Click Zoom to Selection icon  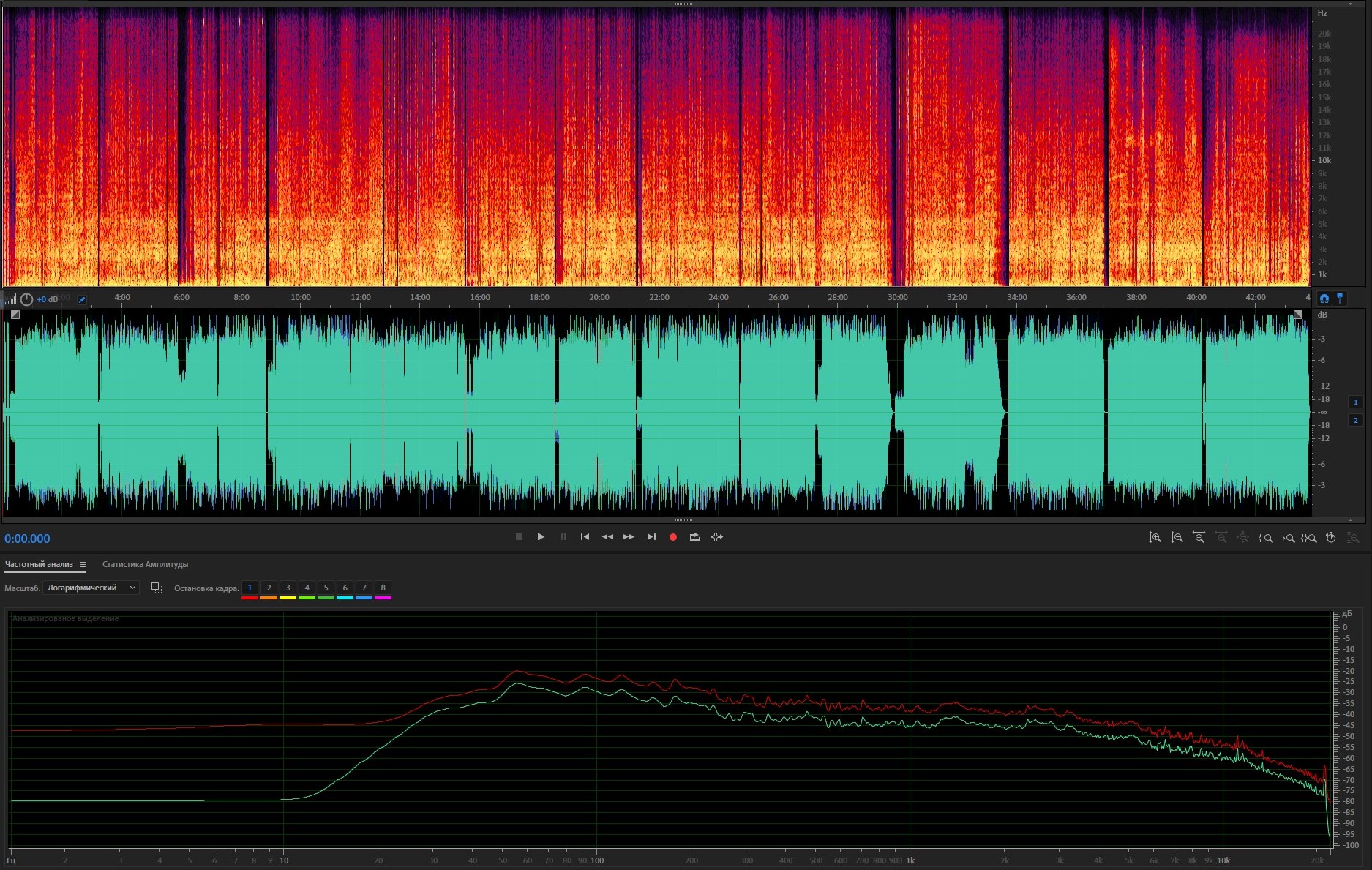tap(1309, 538)
